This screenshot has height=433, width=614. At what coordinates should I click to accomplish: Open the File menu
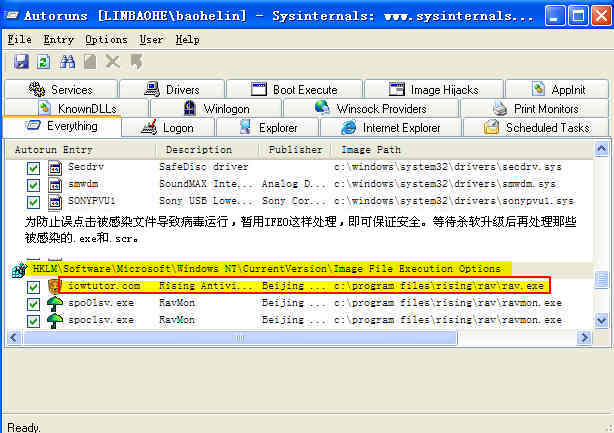(x=20, y=40)
